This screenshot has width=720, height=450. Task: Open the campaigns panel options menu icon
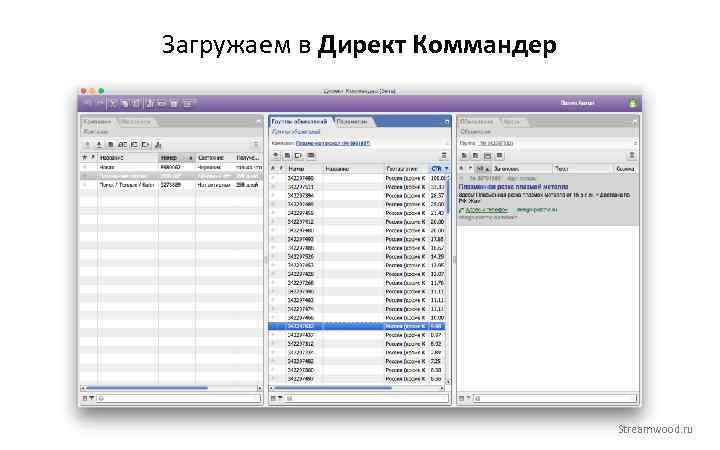pos(256,145)
